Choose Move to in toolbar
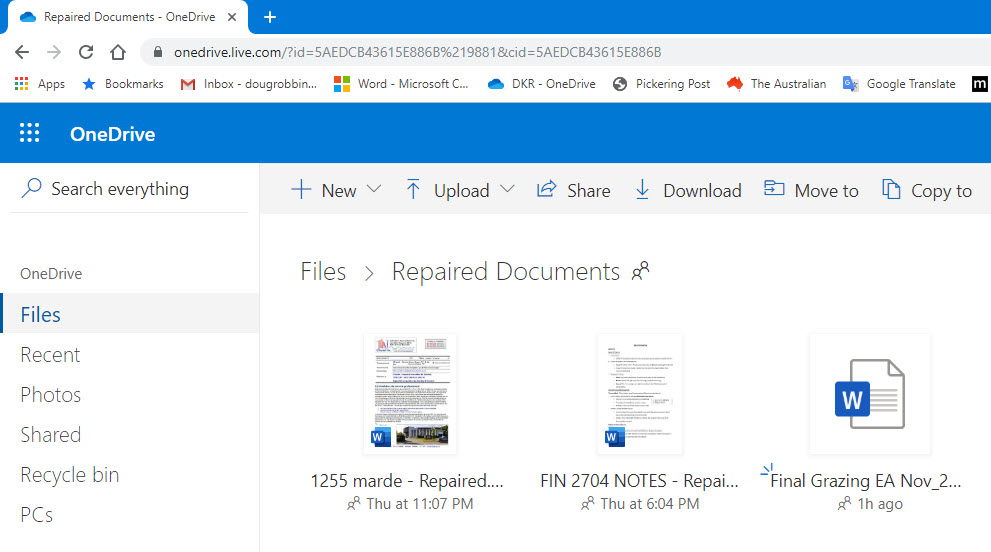This screenshot has height=552, width=991. tap(811, 190)
